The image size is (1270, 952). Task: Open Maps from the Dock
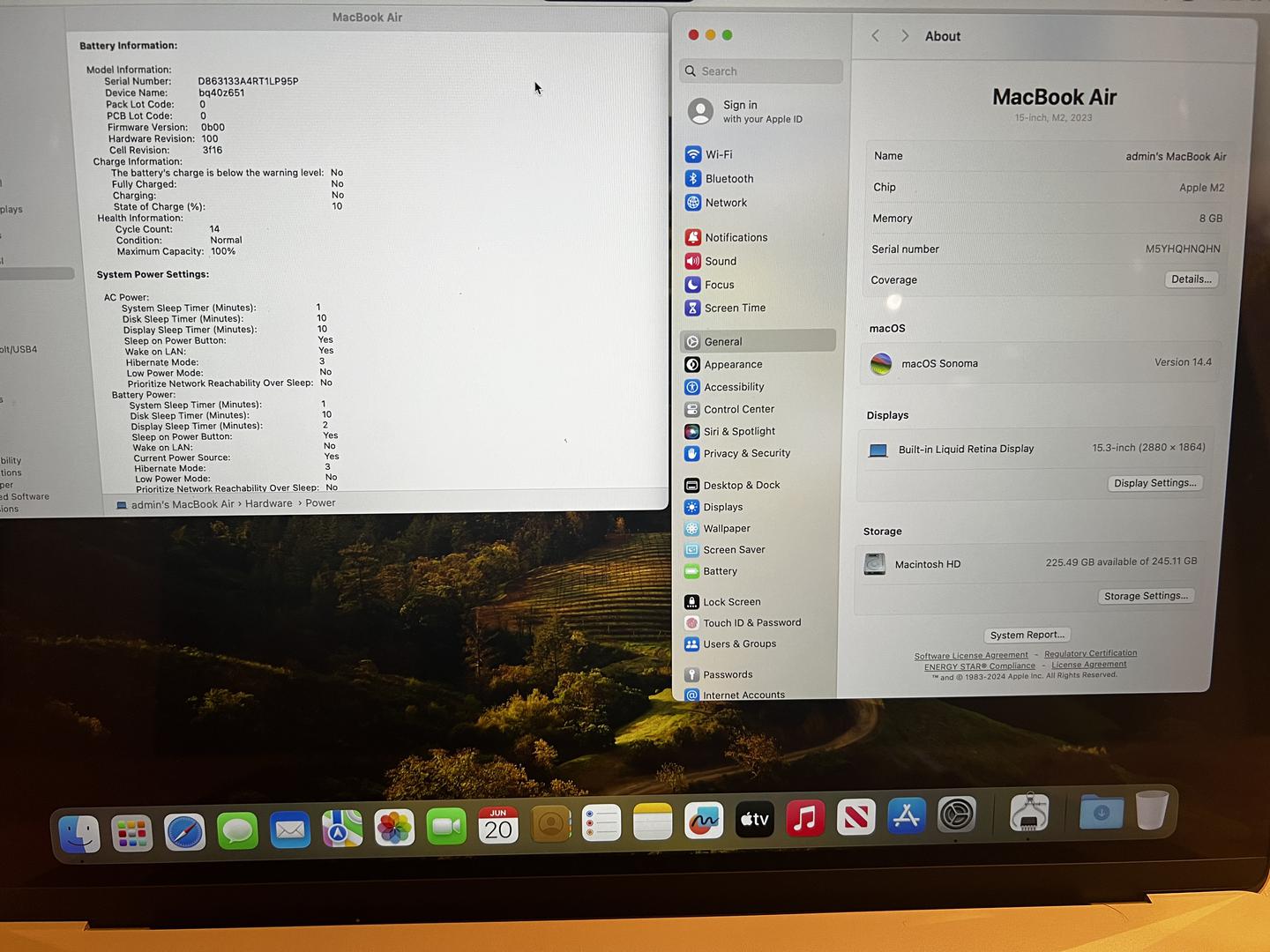(342, 829)
